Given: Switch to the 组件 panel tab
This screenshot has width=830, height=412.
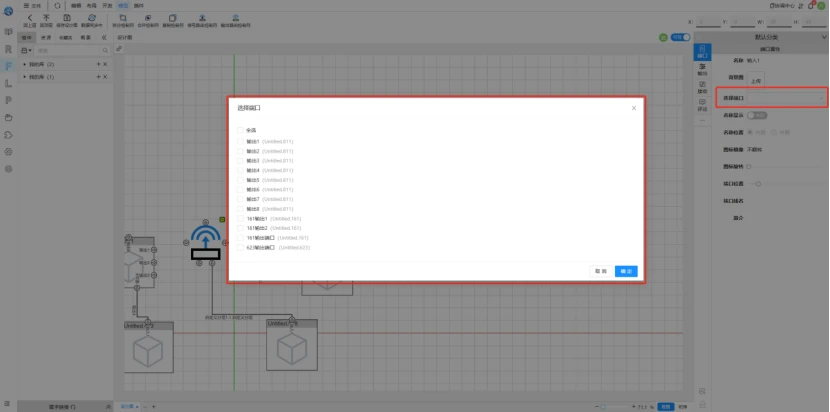Looking at the screenshot, I should point(27,38).
